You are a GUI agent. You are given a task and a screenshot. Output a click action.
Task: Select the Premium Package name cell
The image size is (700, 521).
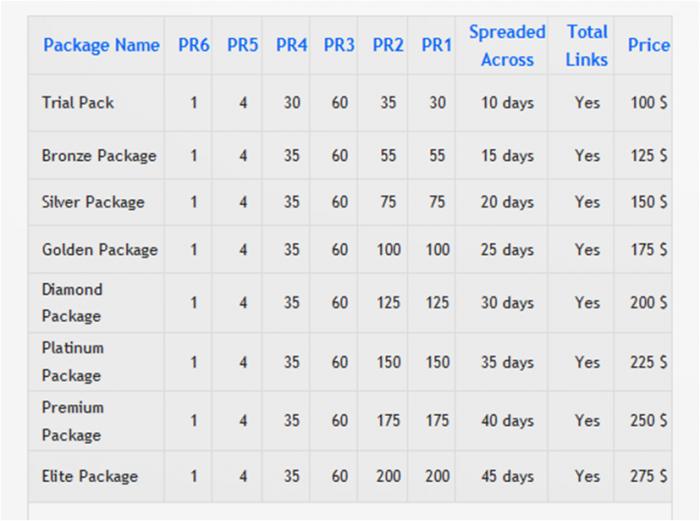(x=72, y=421)
